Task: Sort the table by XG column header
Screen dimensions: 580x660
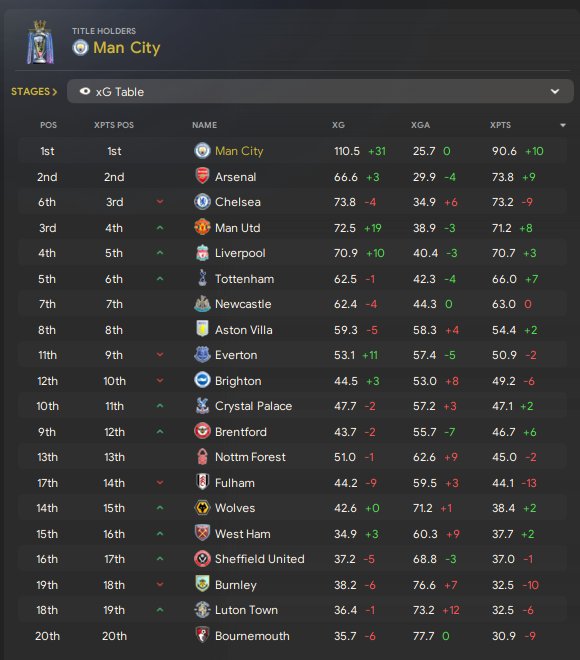Action: point(338,125)
